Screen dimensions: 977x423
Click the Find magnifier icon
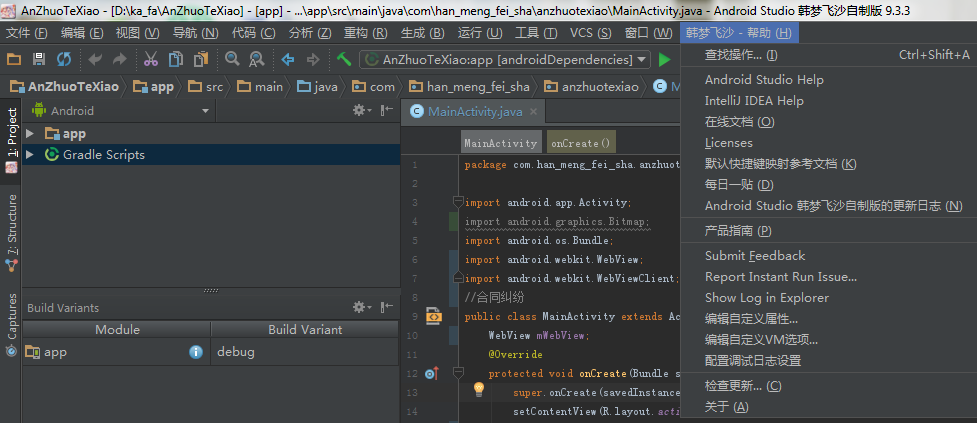(x=232, y=59)
